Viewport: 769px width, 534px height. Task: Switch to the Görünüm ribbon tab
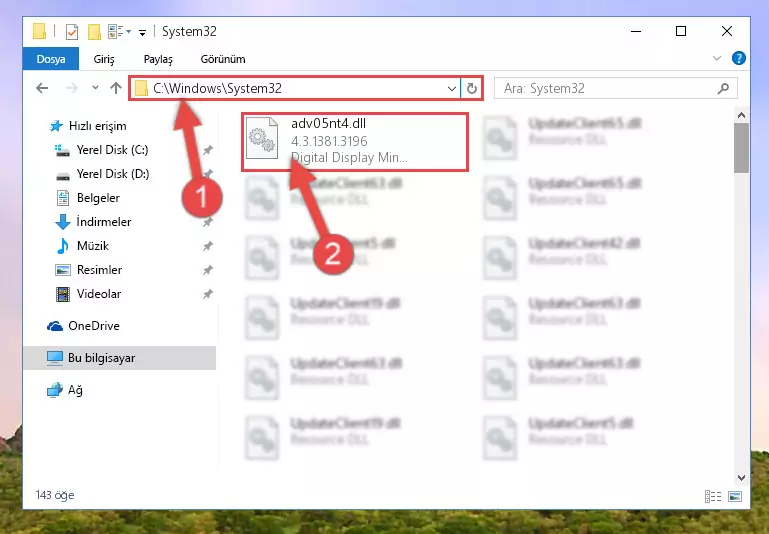(223, 59)
